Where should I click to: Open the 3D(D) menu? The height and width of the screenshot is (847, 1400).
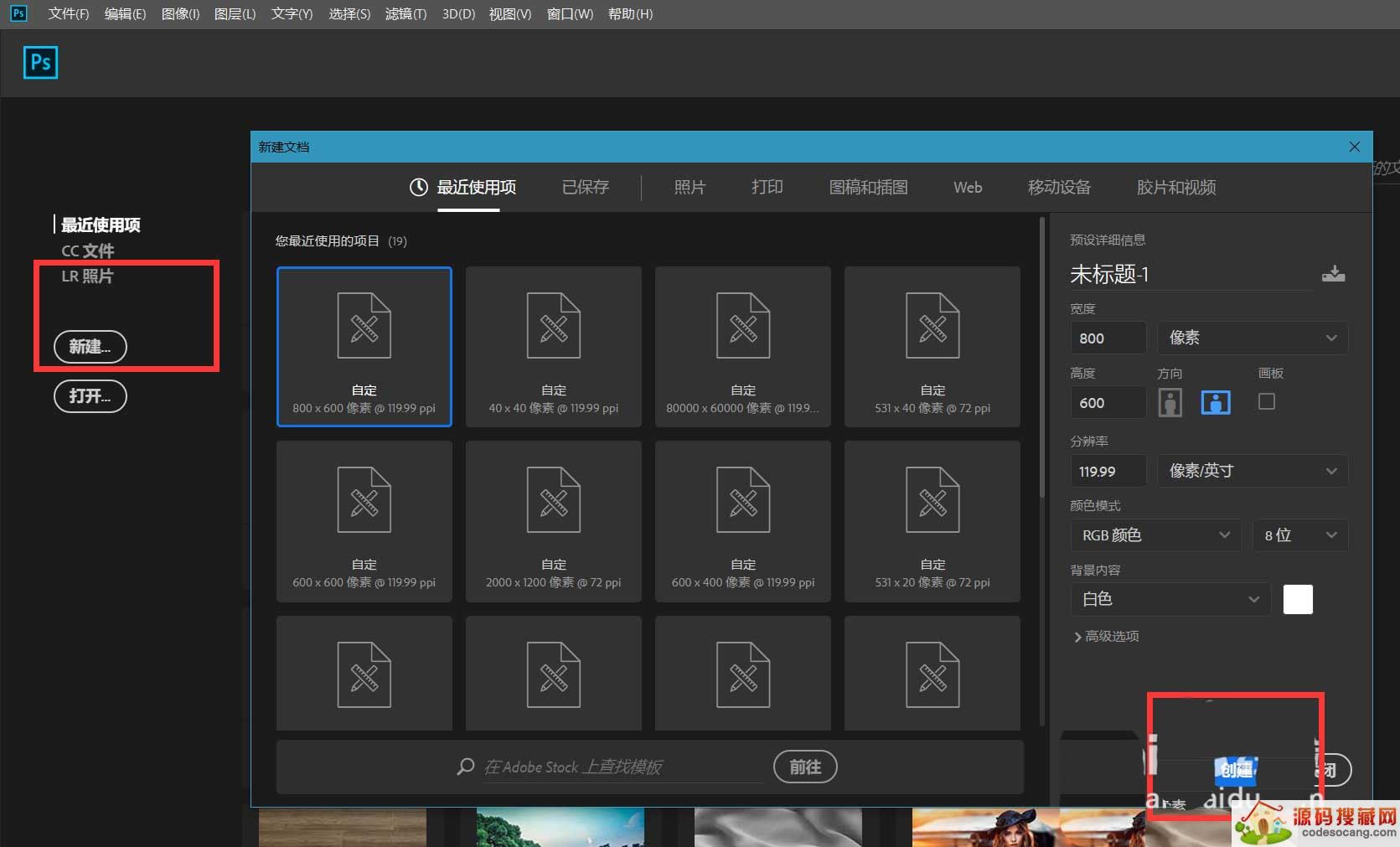point(458,13)
